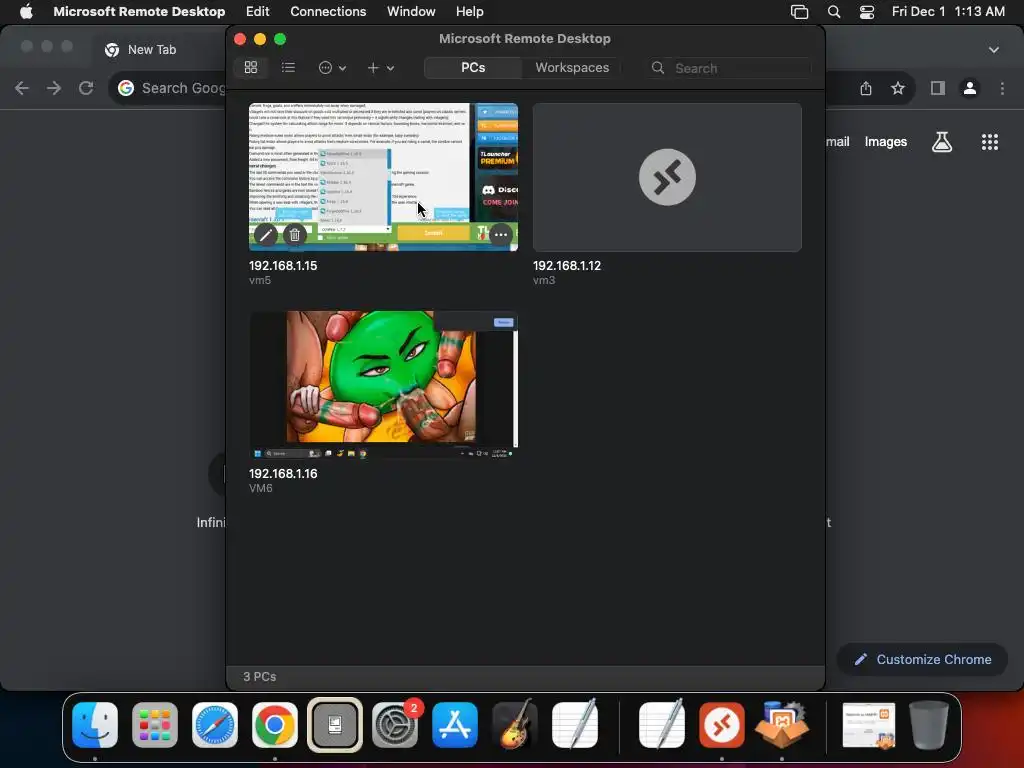Viewport: 1024px width, 768px height.
Task: Switch to grid view in Remote Desktop
Action: 251,67
